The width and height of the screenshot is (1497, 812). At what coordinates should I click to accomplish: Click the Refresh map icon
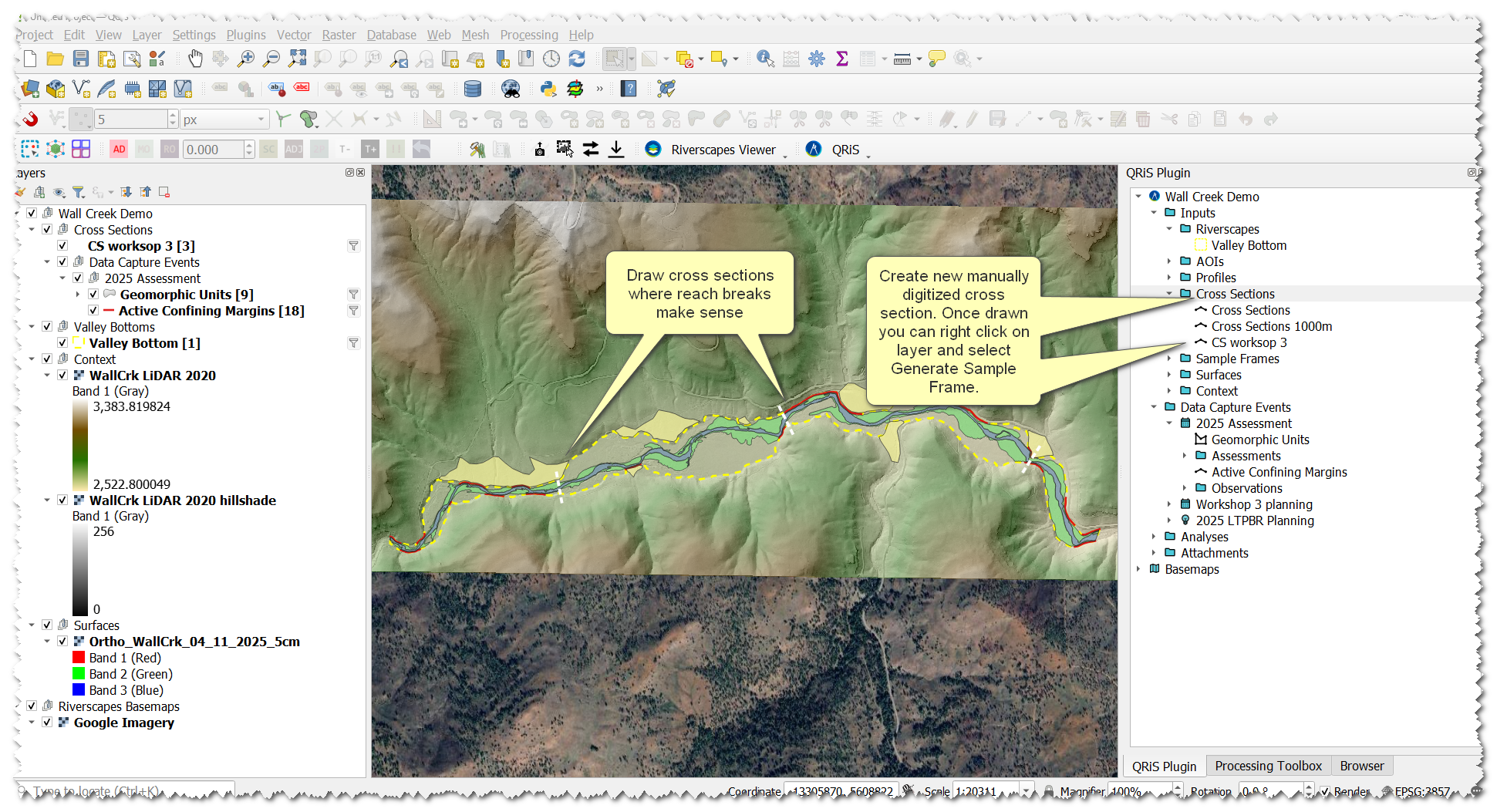[x=577, y=59]
